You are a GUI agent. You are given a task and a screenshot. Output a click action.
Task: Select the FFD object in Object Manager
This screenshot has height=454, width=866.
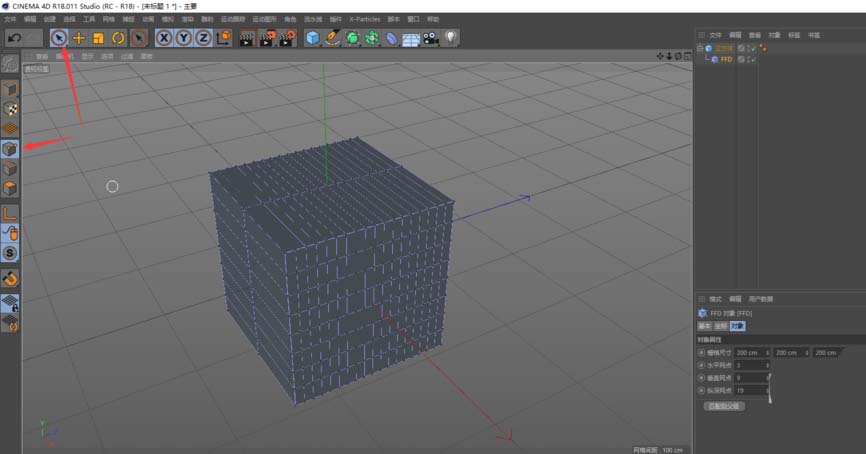point(726,59)
